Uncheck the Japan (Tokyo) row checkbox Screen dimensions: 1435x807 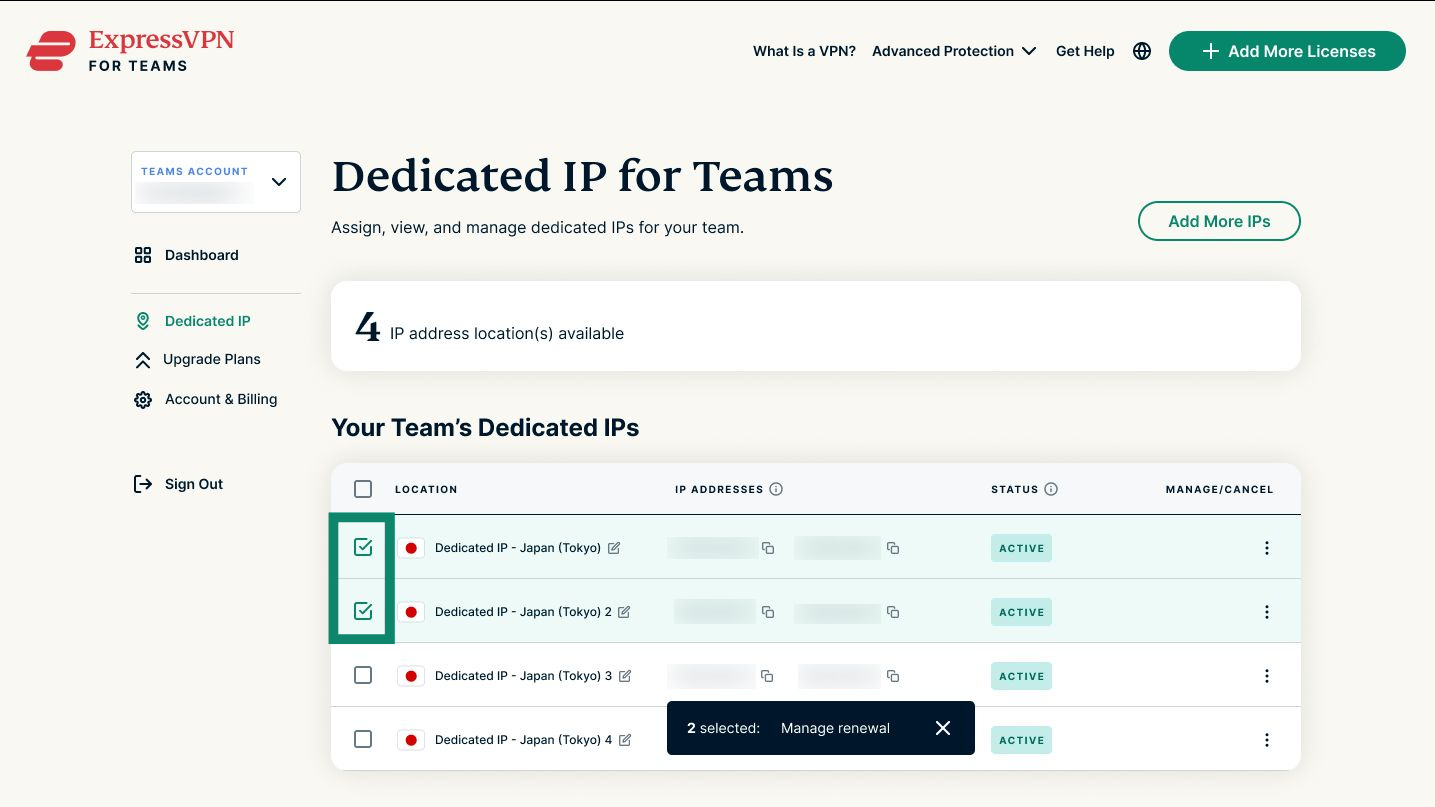363,547
